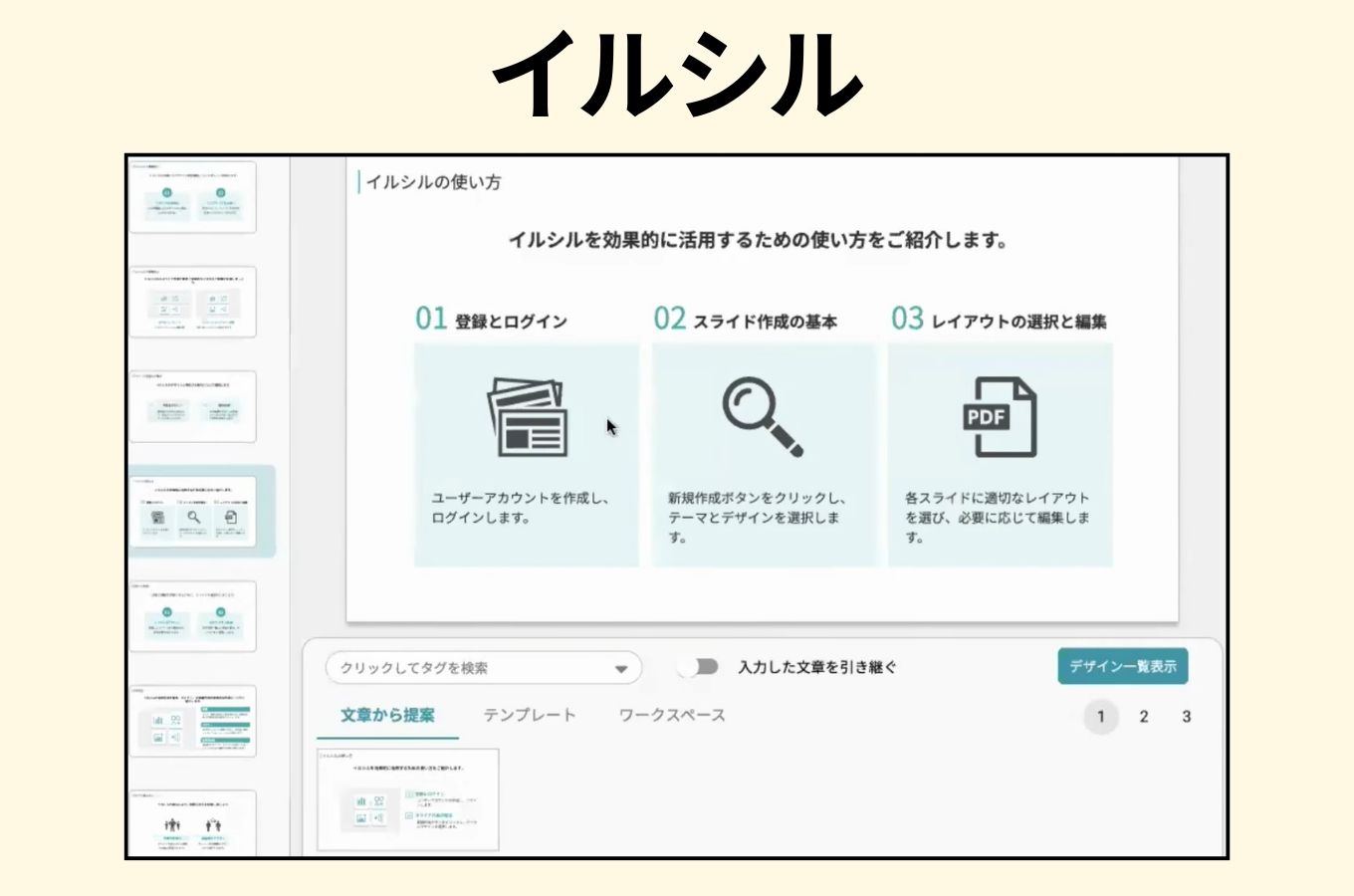Switch to the ワークスペース tab
Image resolution: width=1354 pixels, height=896 pixels.
pos(672,715)
